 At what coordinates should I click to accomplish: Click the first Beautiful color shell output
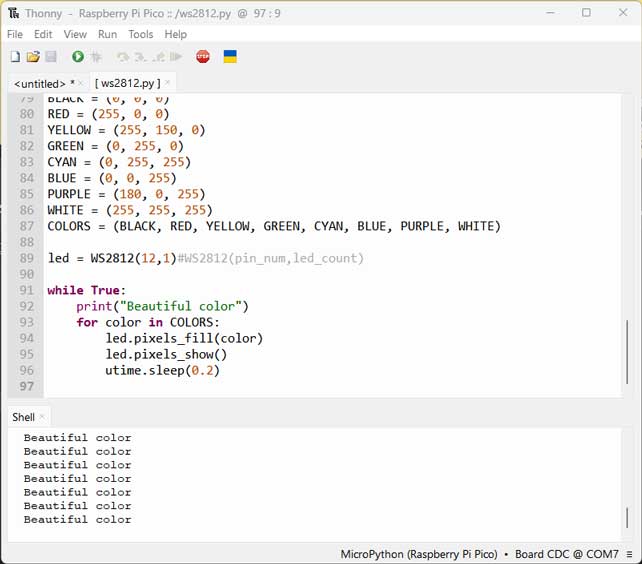pyautogui.click(x=77, y=438)
